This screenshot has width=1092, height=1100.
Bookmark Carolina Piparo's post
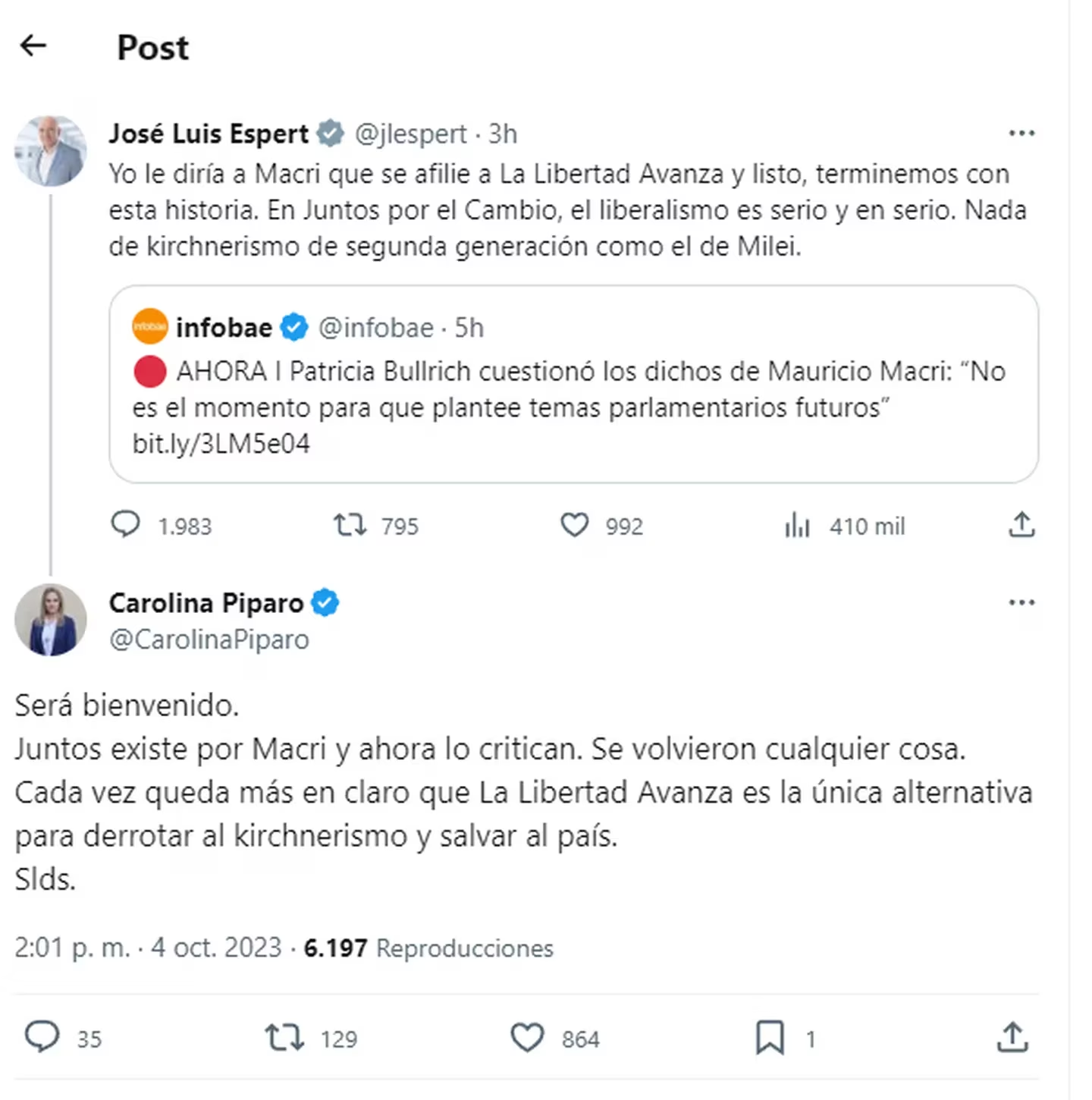tap(770, 1037)
